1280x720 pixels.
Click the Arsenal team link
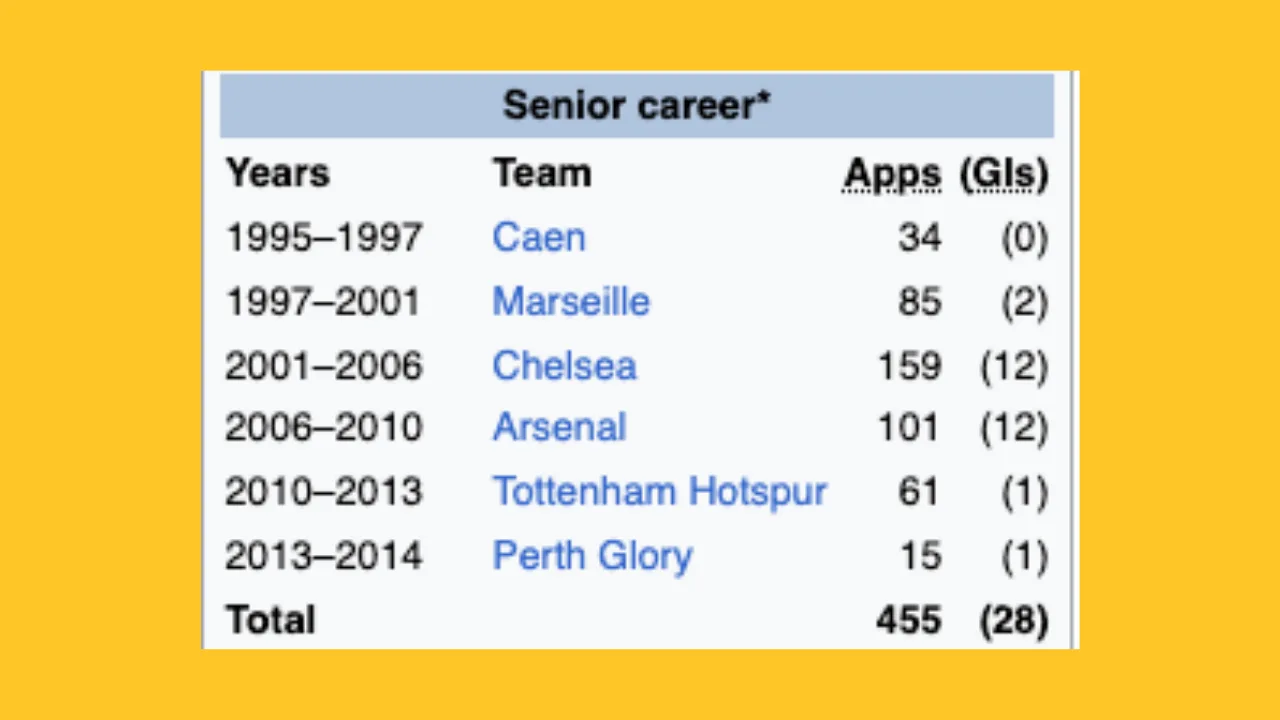coord(559,428)
